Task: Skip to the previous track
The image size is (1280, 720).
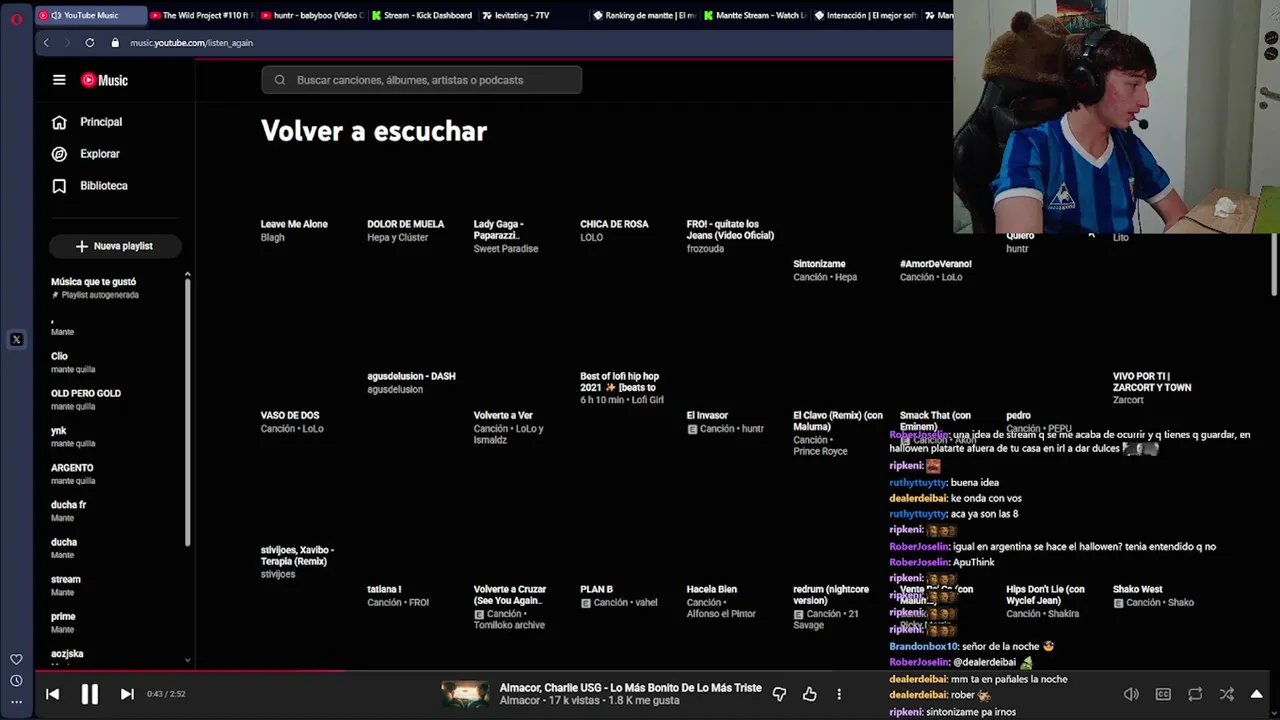Action: pos(53,694)
